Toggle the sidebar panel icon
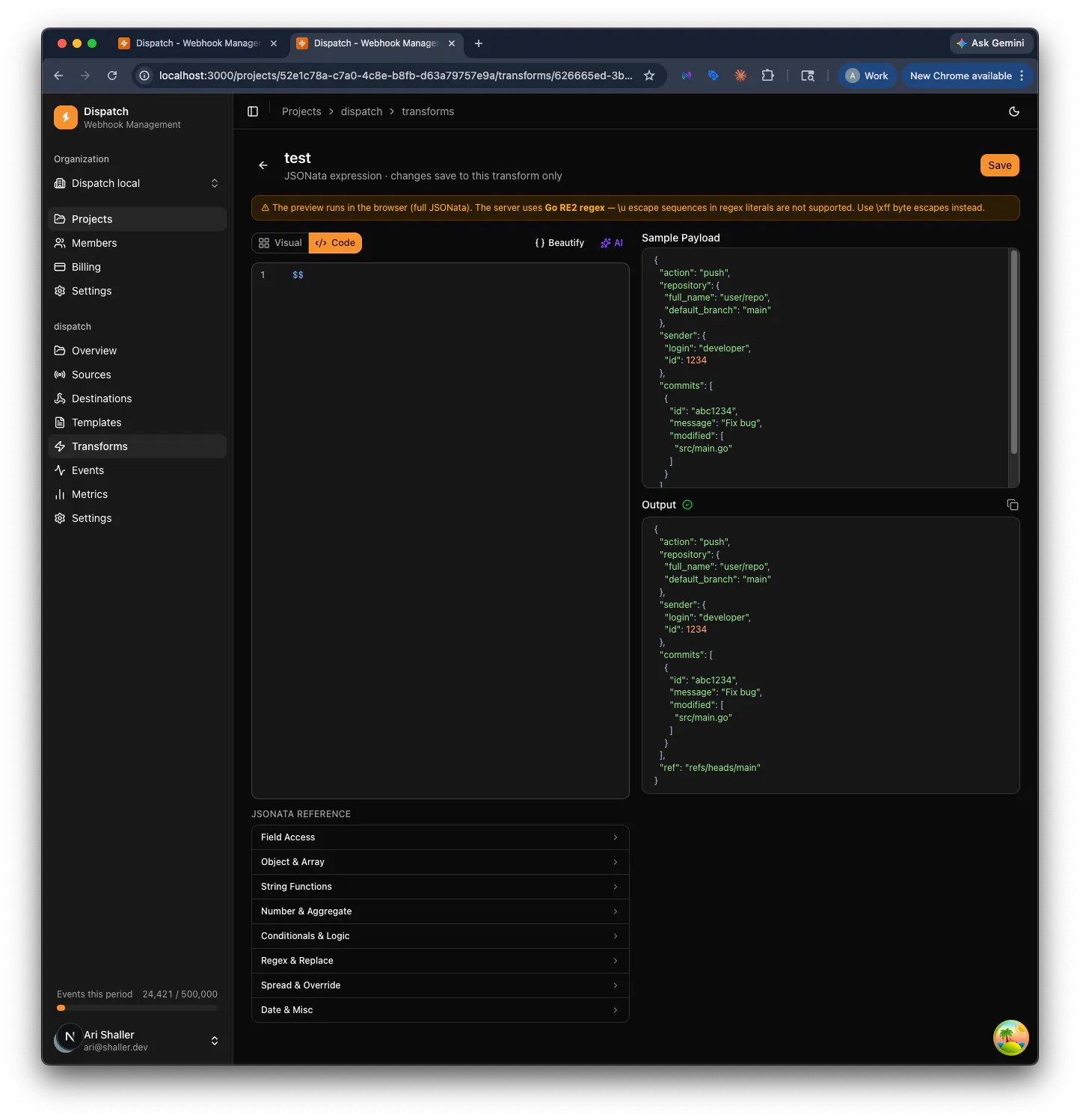Screen dimensions: 1080x1120 tap(253, 111)
